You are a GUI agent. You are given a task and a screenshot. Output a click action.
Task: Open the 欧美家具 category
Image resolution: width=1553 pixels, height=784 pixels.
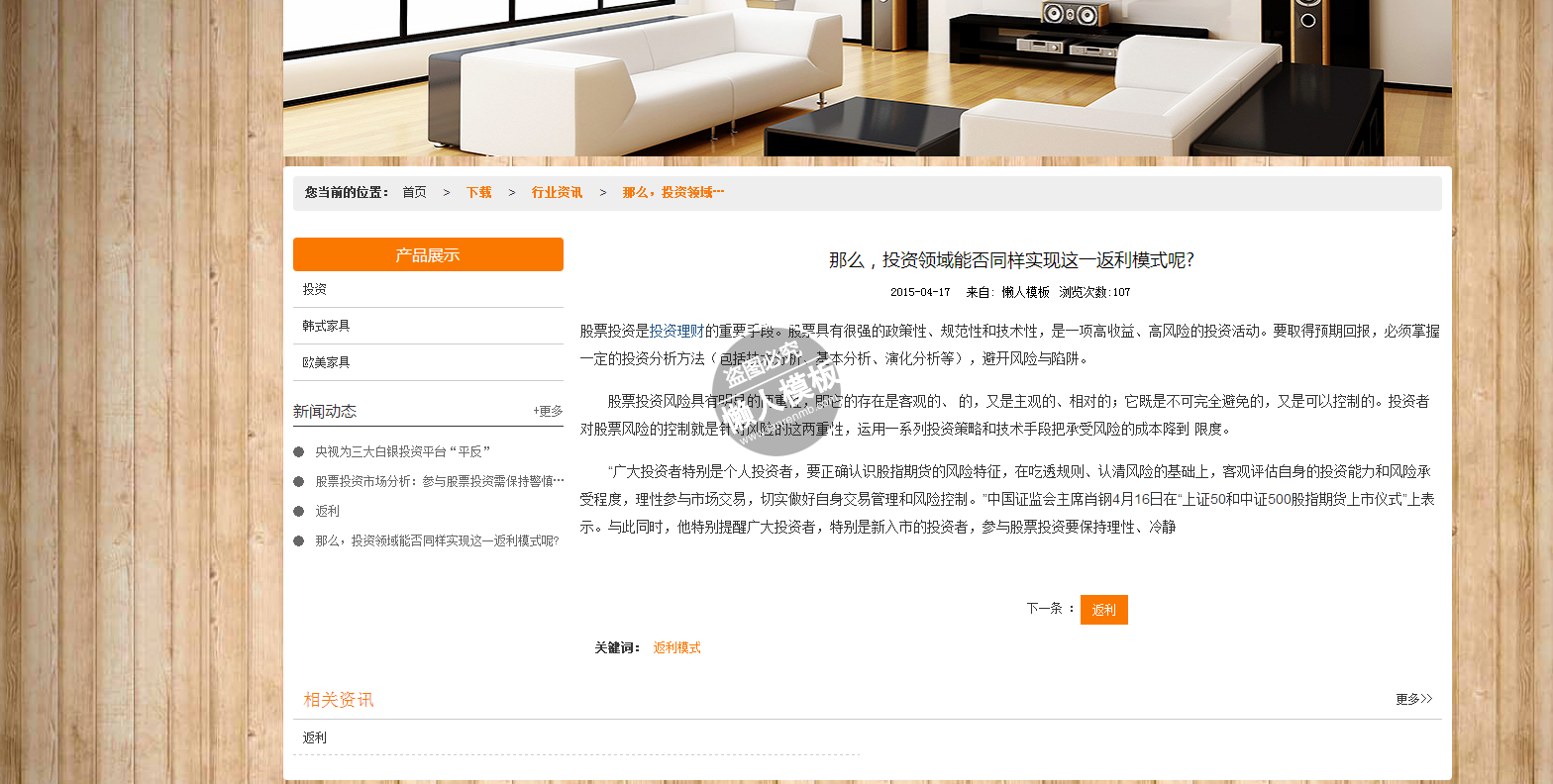pos(326,363)
